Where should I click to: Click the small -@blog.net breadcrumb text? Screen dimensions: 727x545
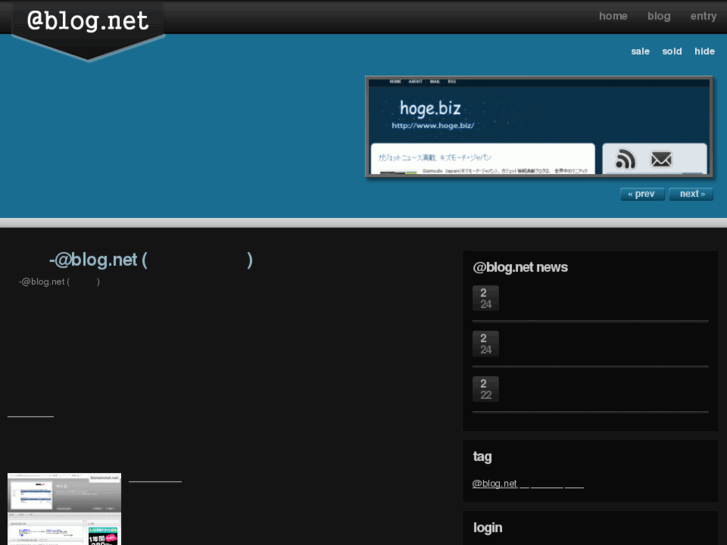[59, 282]
